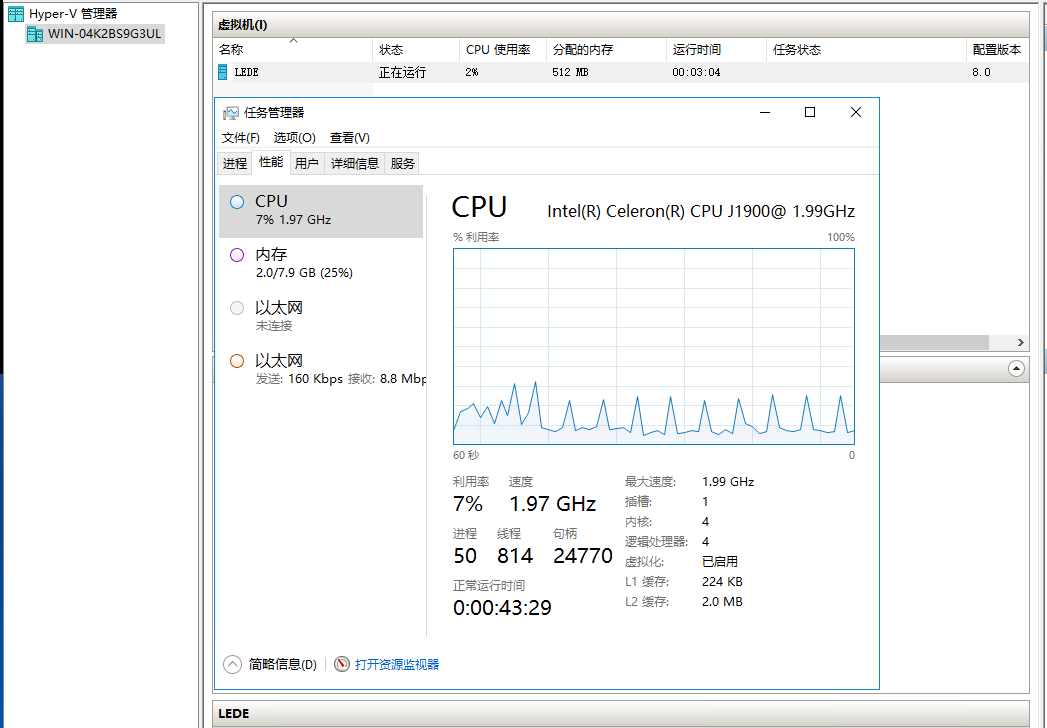Screen dimensions: 1047x728
Task: Sort by 分配的内存 column header
Action: pyautogui.click(x=606, y=49)
